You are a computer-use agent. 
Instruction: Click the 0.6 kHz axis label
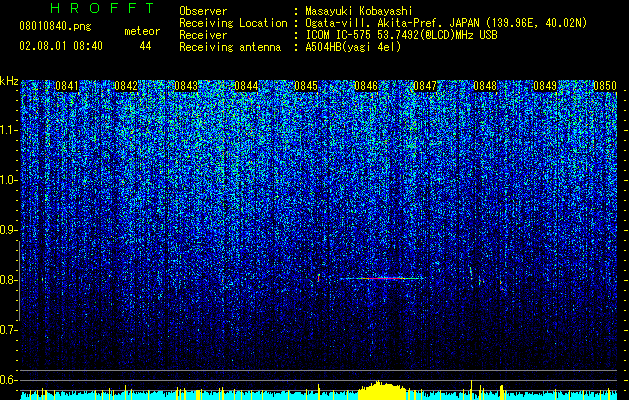pos(8,380)
